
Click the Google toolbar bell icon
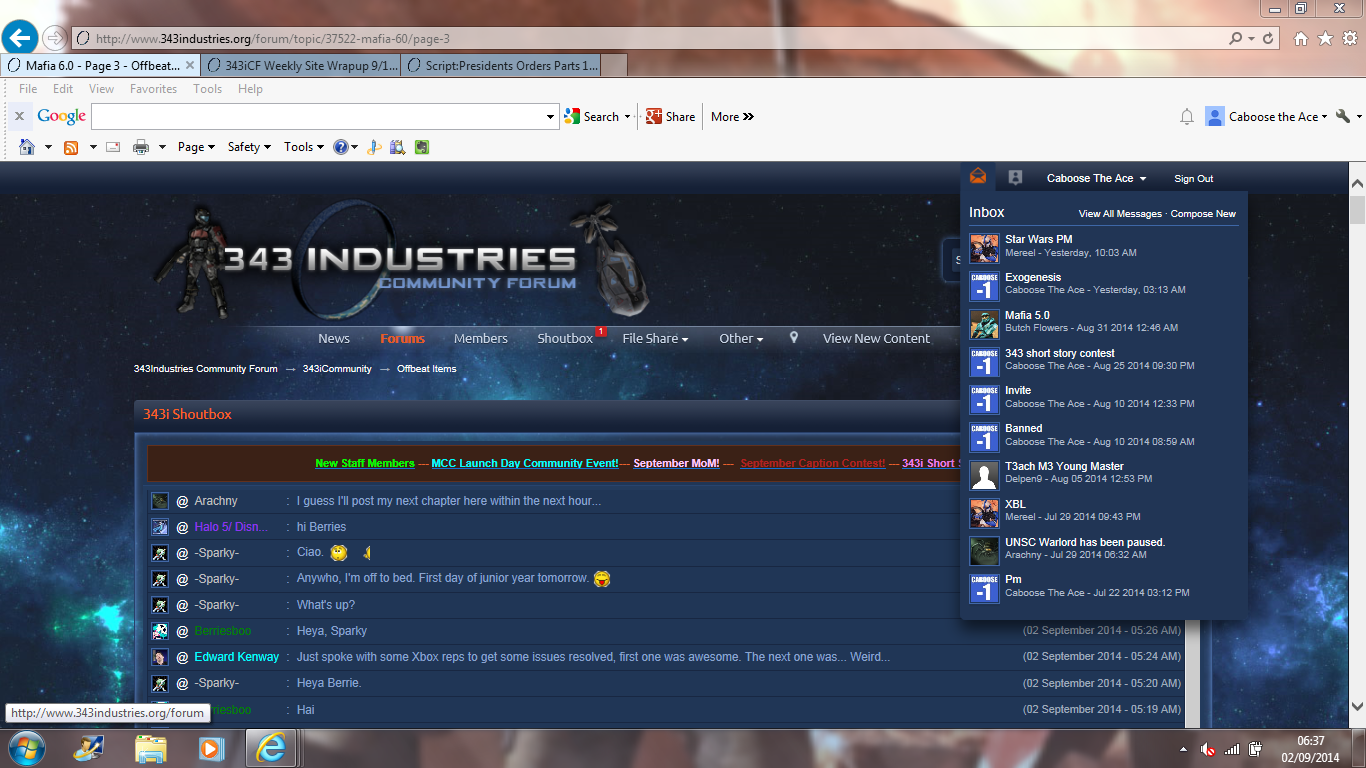point(1187,117)
